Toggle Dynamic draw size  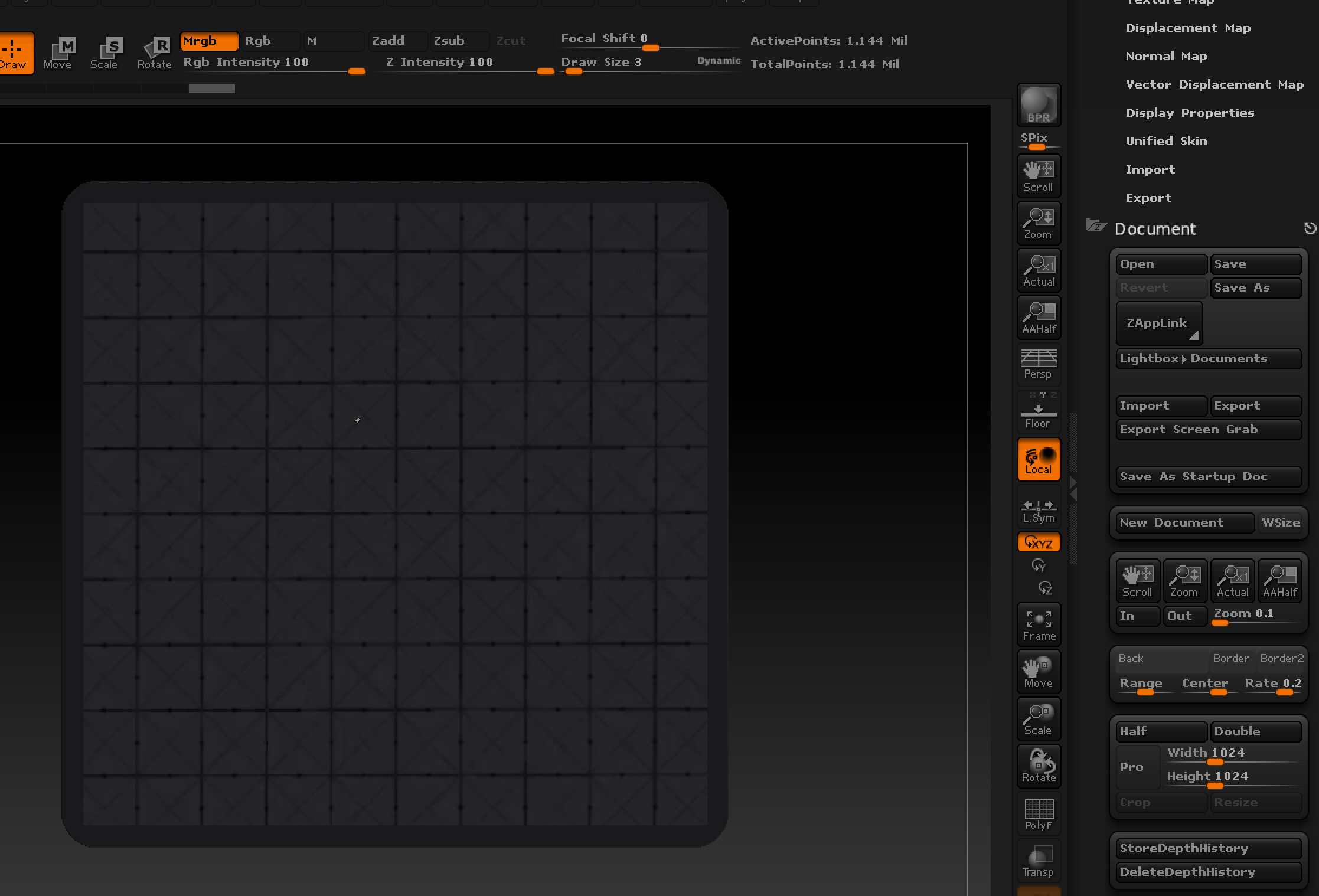coord(719,61)
